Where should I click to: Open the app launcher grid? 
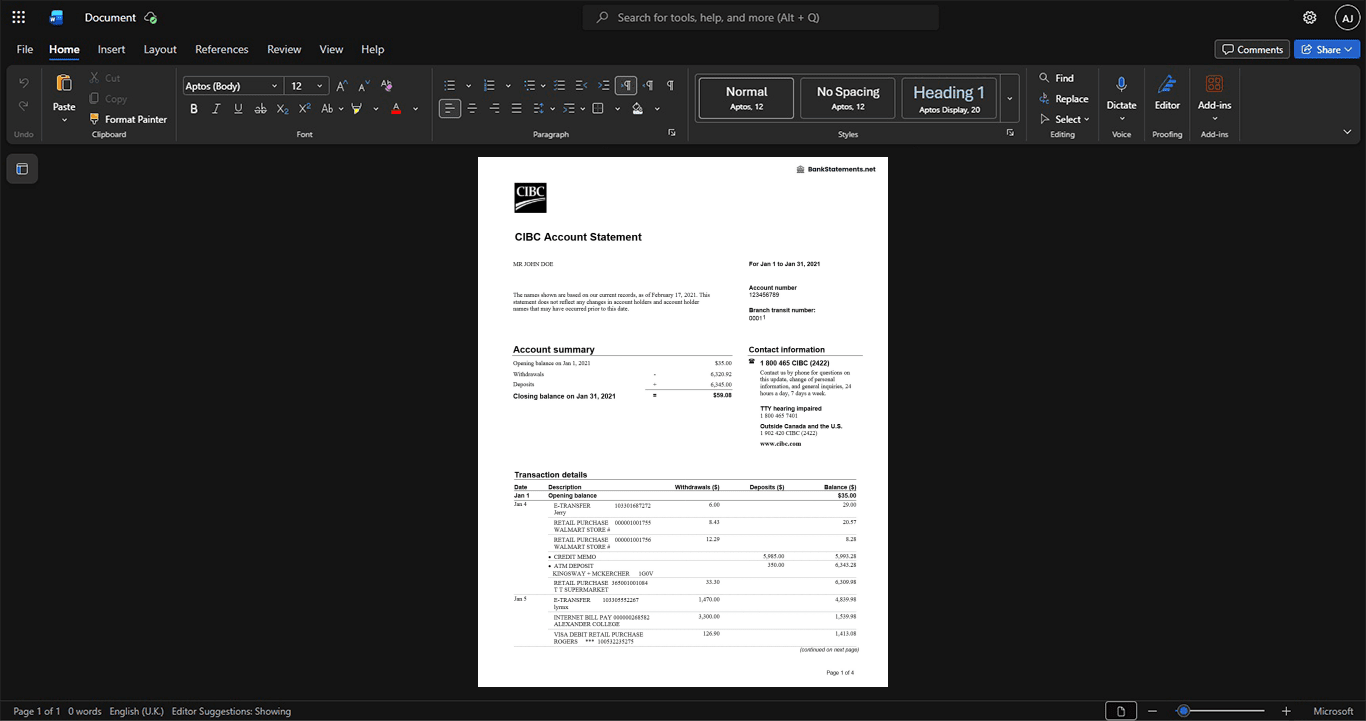[x=18, y=17]
